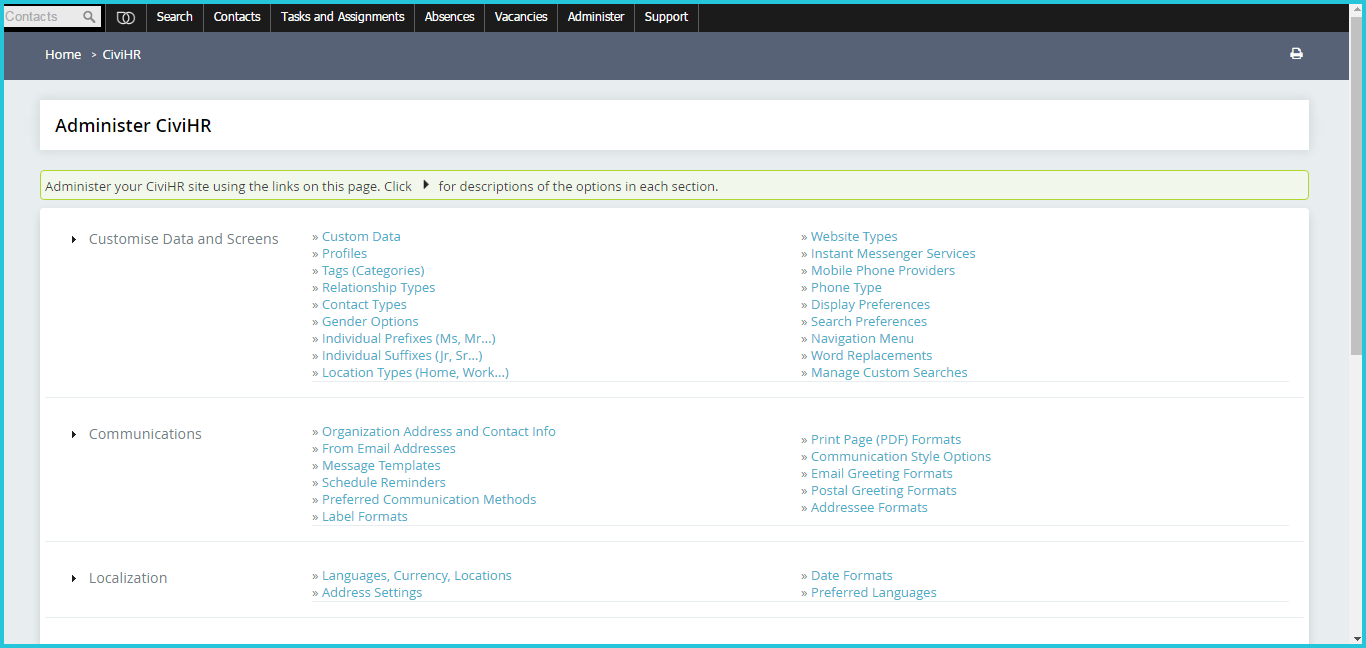Open the Contacts menu
This screenshot has width=1366, height=648.
[237, 17]
